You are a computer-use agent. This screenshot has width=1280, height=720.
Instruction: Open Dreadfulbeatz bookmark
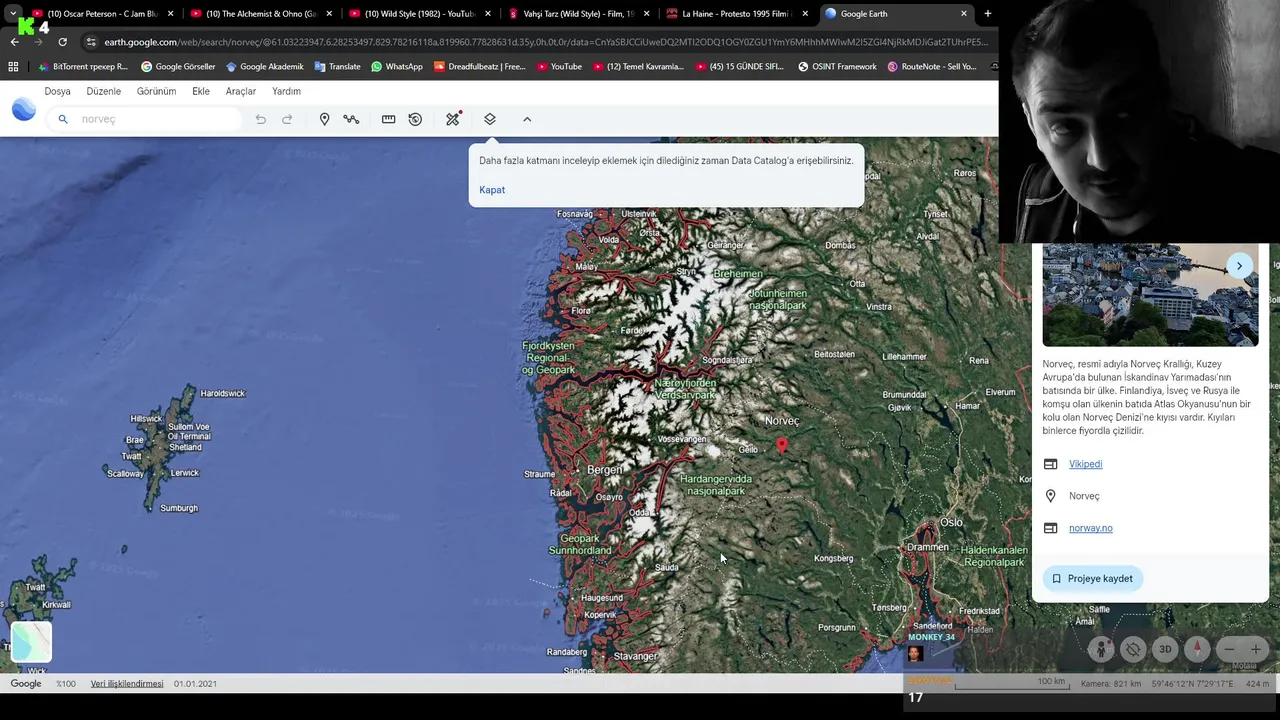(x=479, y=67)
